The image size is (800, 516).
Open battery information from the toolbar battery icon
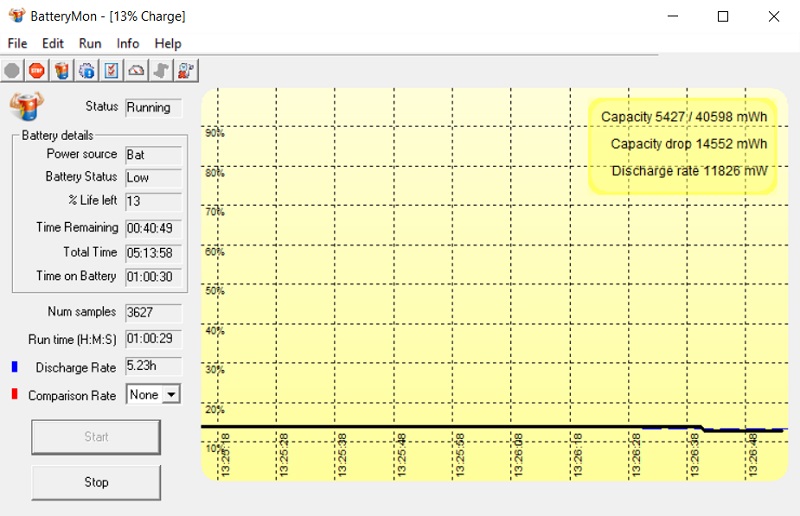tap(62, 70)
